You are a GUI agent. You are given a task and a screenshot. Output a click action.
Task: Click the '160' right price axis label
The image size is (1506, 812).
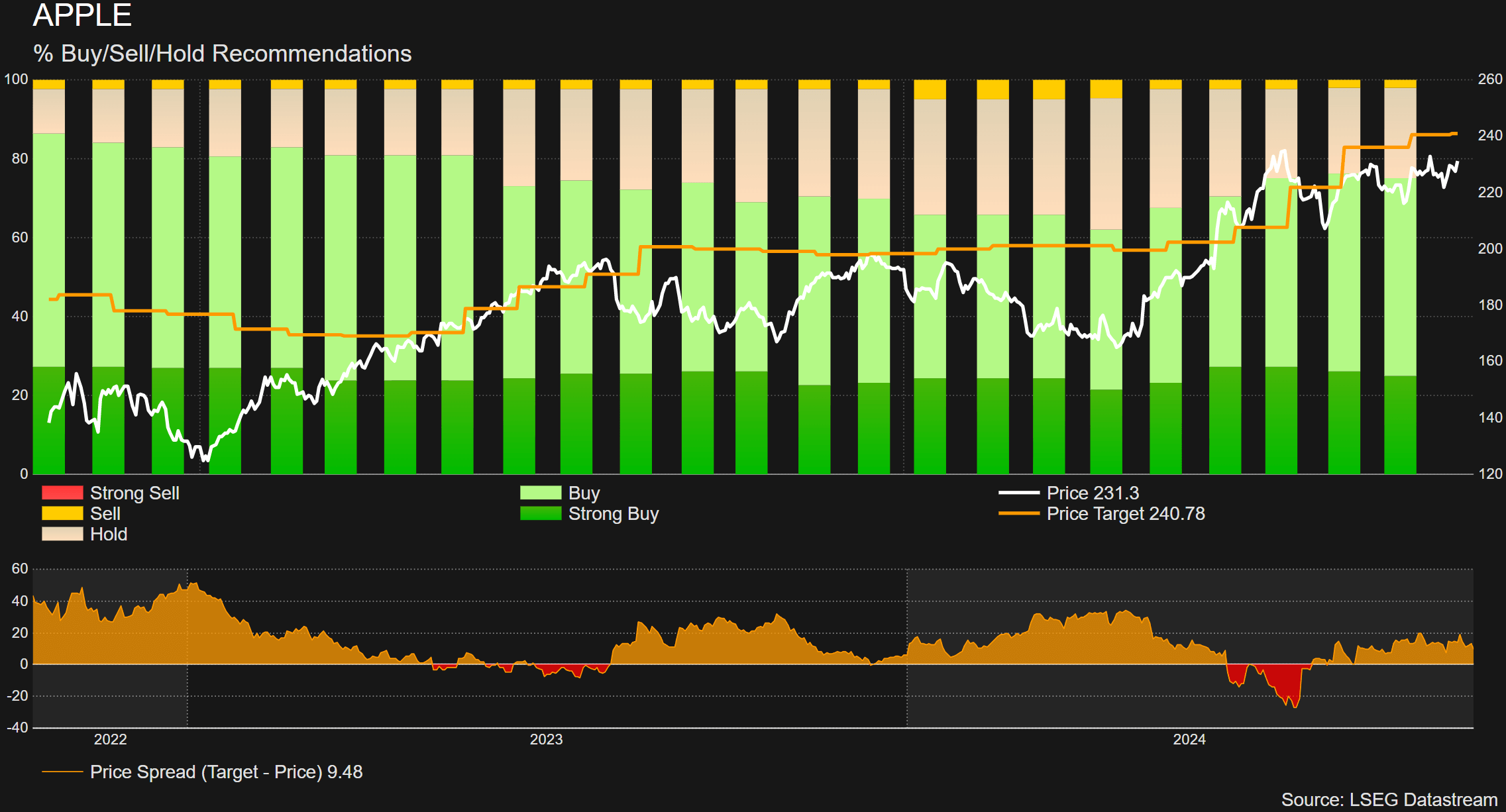(1490, 361)
